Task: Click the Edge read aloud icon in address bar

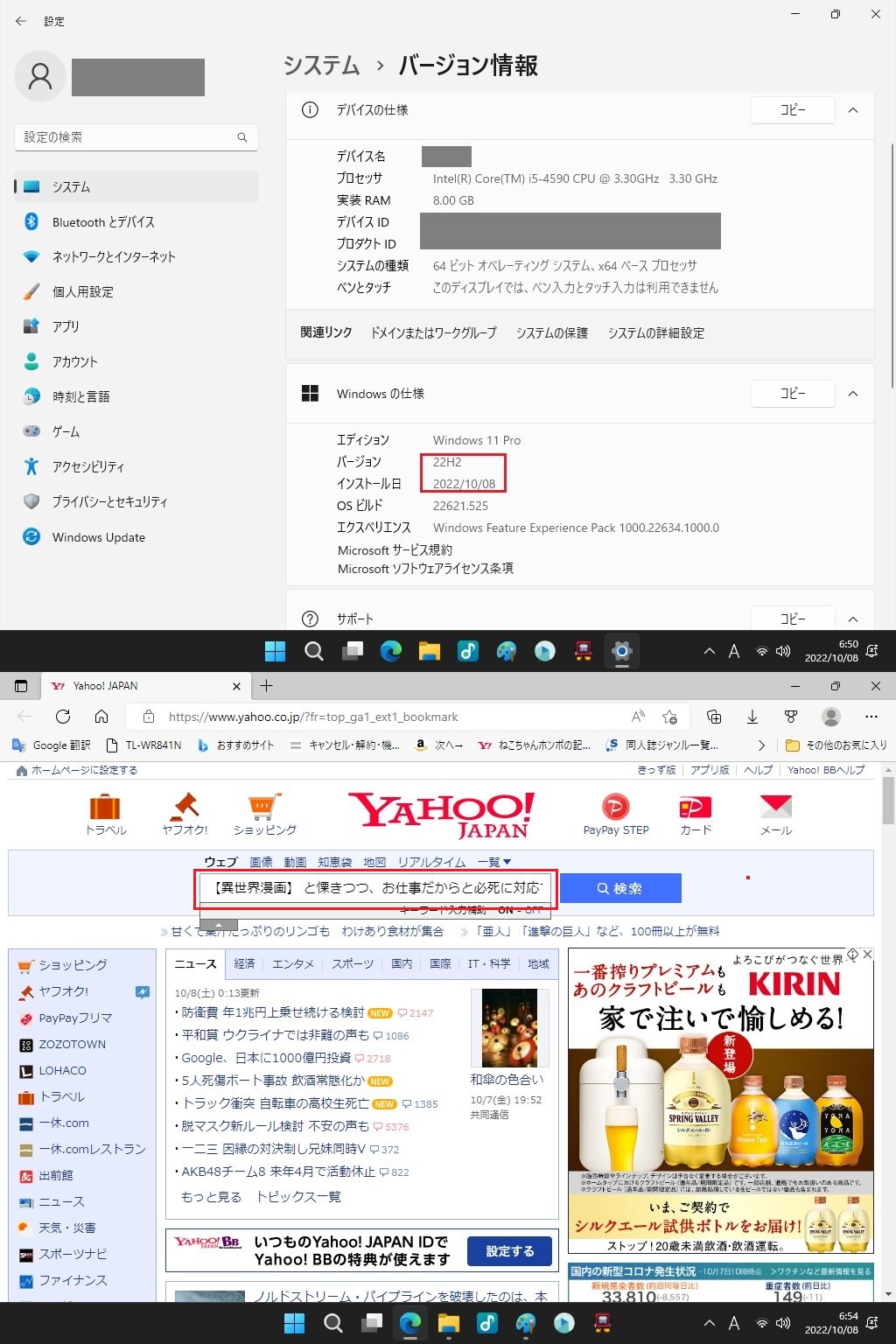Action: [x=639, y=717]
